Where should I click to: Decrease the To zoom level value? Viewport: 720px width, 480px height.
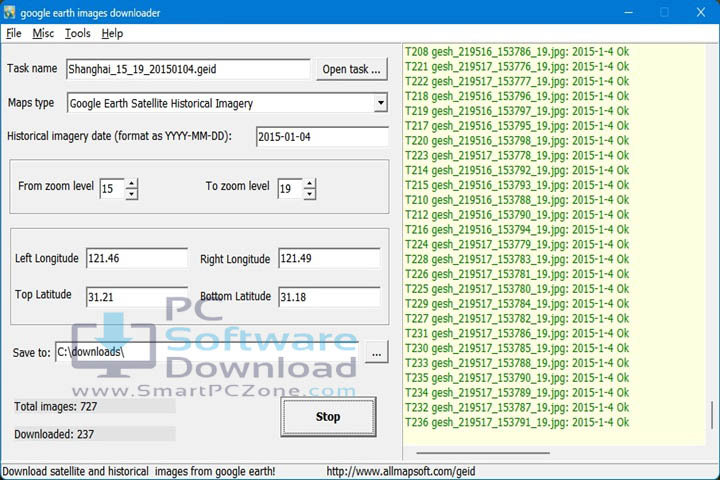click(310, 194)
